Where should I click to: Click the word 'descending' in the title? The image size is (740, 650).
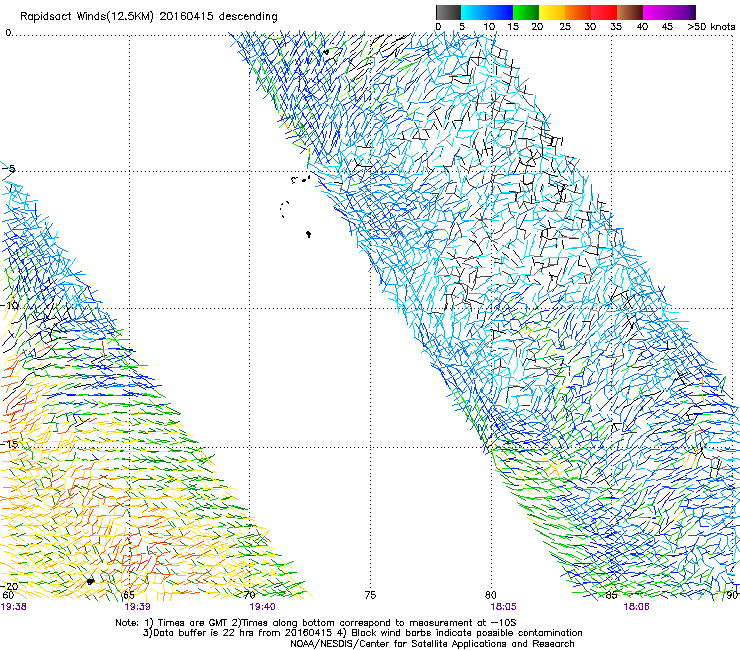point(248,17)
